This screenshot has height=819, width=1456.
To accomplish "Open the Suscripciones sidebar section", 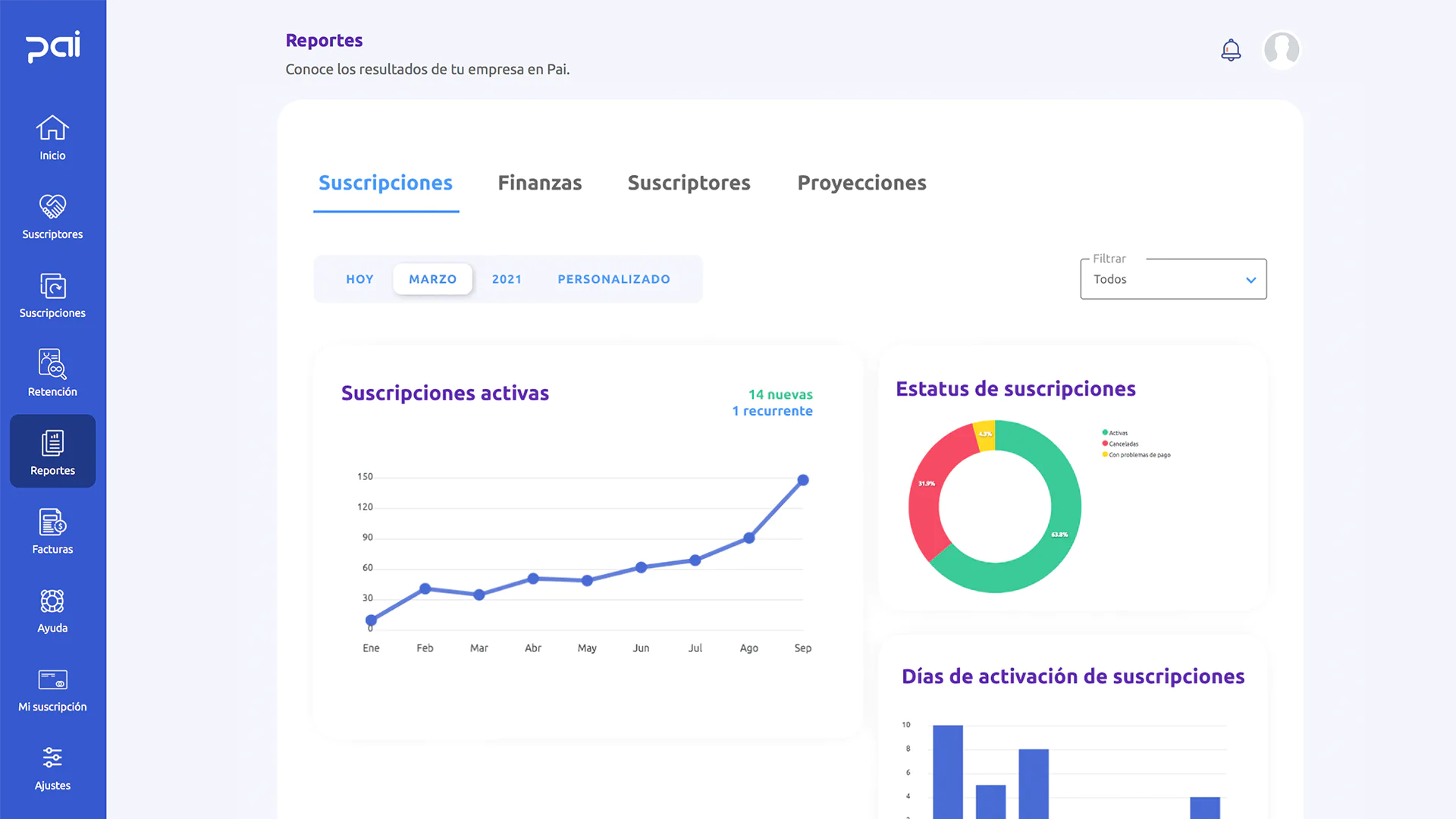I will click(x=52, y=295).
